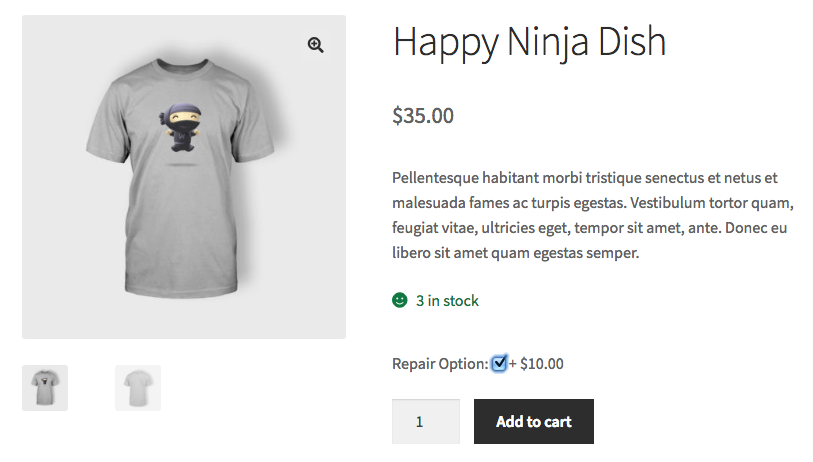Focus the quantity input field
Viewport: 813px width, 462px height.
click(426, 421)
